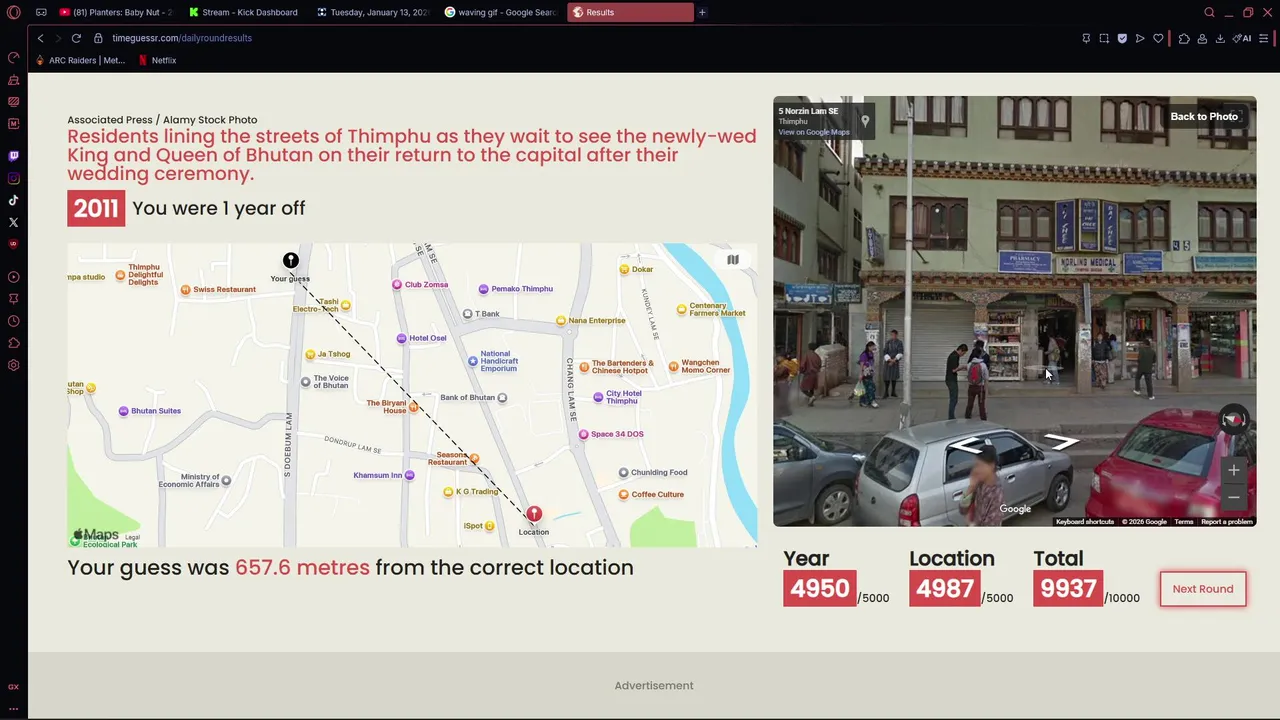1280x720 pixels.
Task: Click Back to Photo button
Action: (x=1204, y=117)
